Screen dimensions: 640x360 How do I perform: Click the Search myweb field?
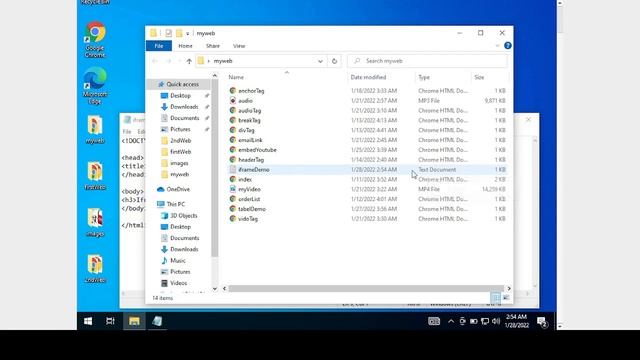pos(427,61)
